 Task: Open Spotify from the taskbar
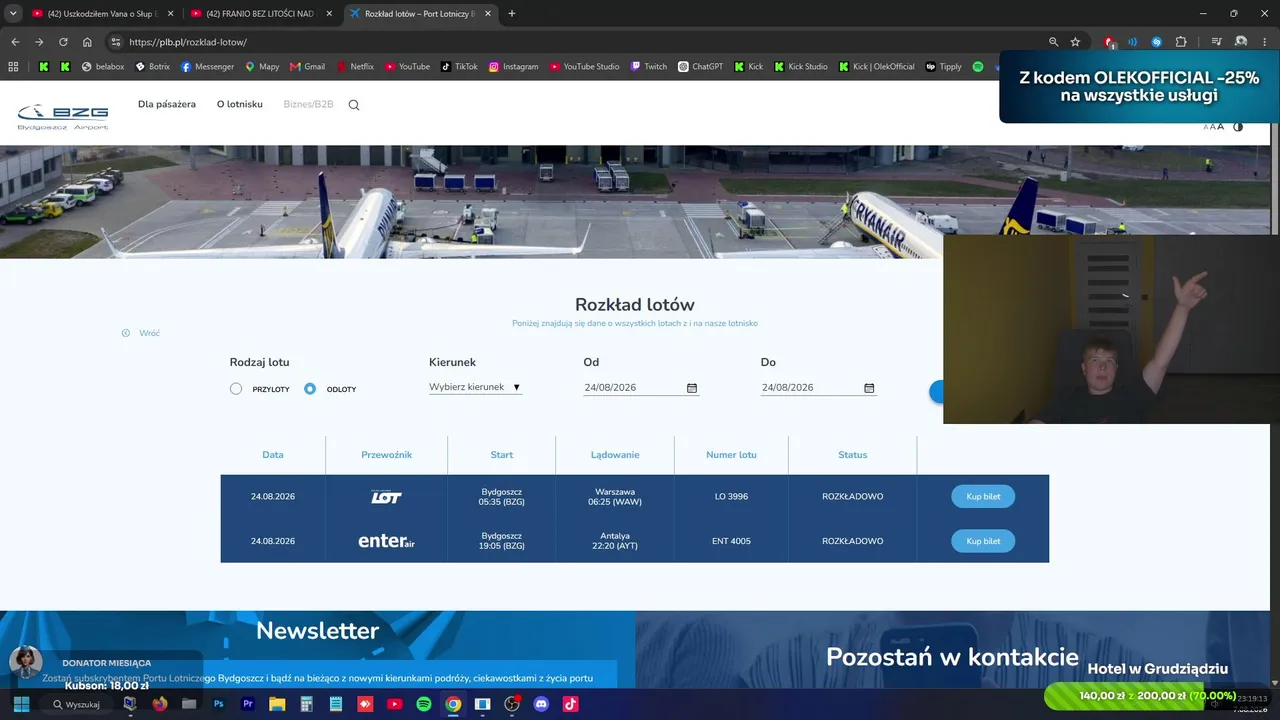[424, 704]
